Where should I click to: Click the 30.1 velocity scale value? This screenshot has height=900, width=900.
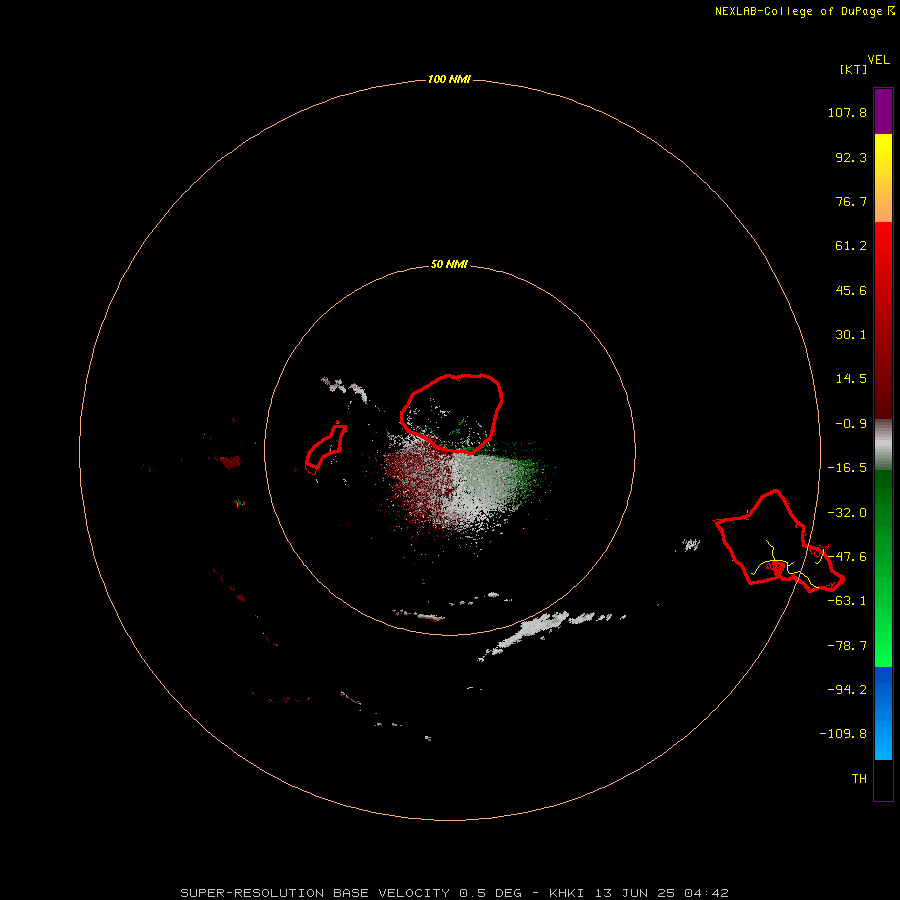coord(851,335)
